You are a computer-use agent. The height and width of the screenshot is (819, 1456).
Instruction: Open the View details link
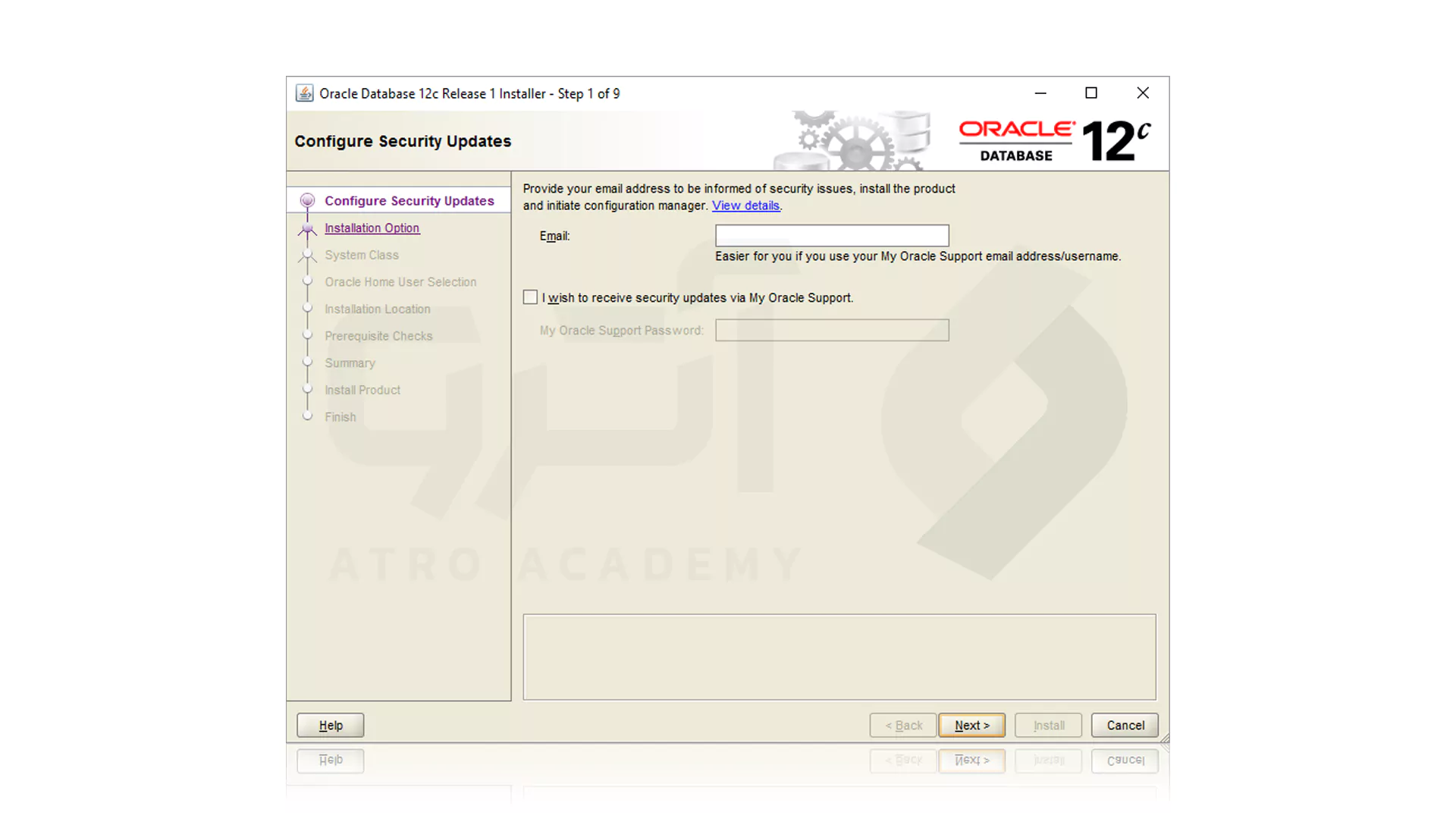tap(745, 206)
